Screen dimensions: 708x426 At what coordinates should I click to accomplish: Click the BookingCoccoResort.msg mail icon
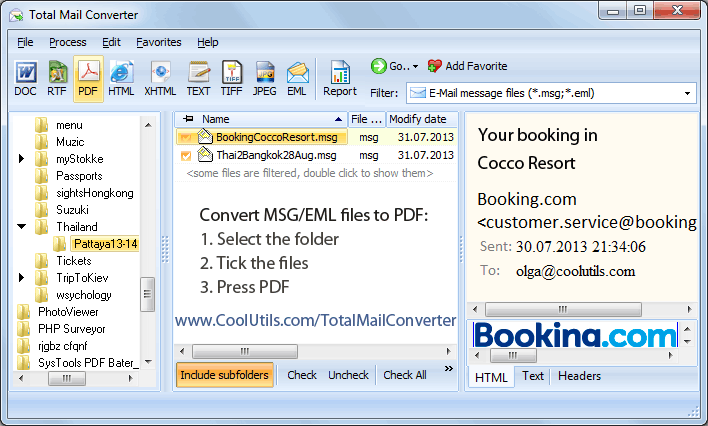tap(205, 136)
